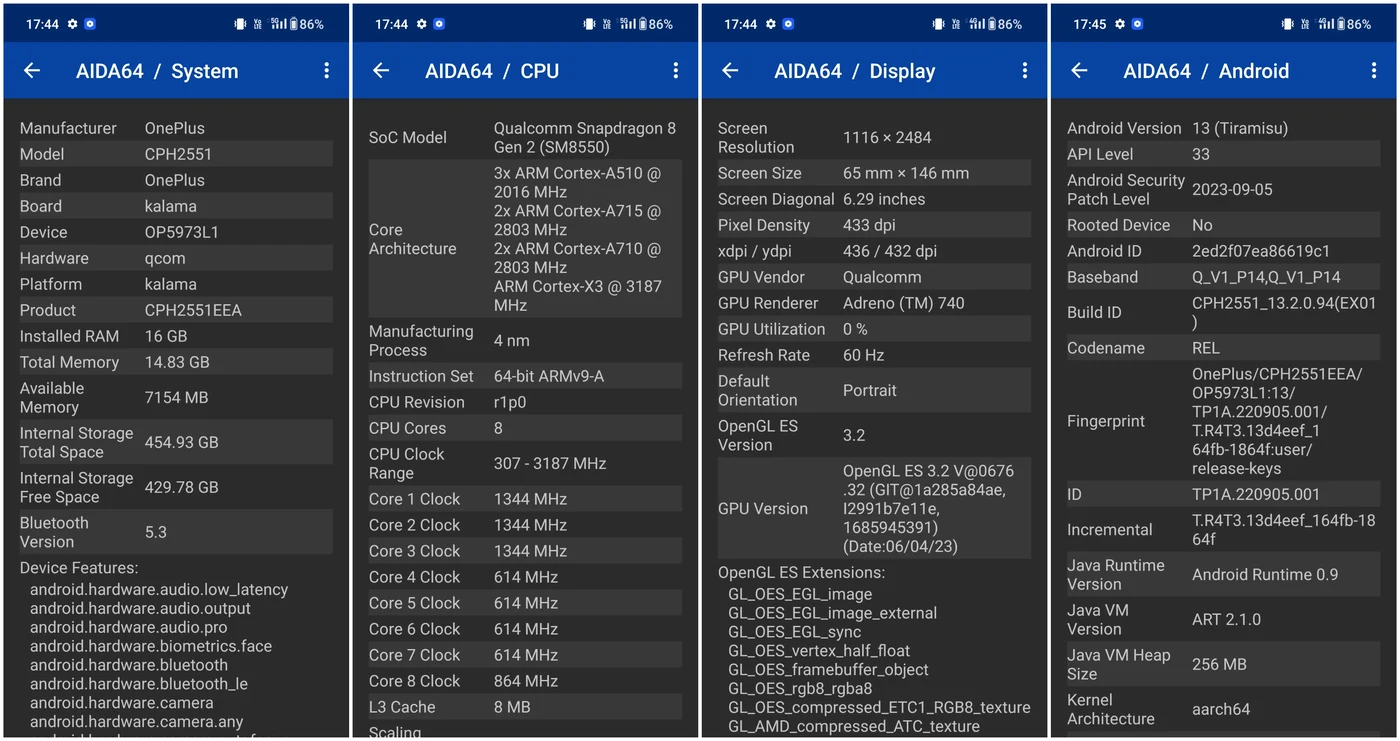Select Manufacturing Process value 4 nm
The image size is (1400, 741).
pos(512,340)
